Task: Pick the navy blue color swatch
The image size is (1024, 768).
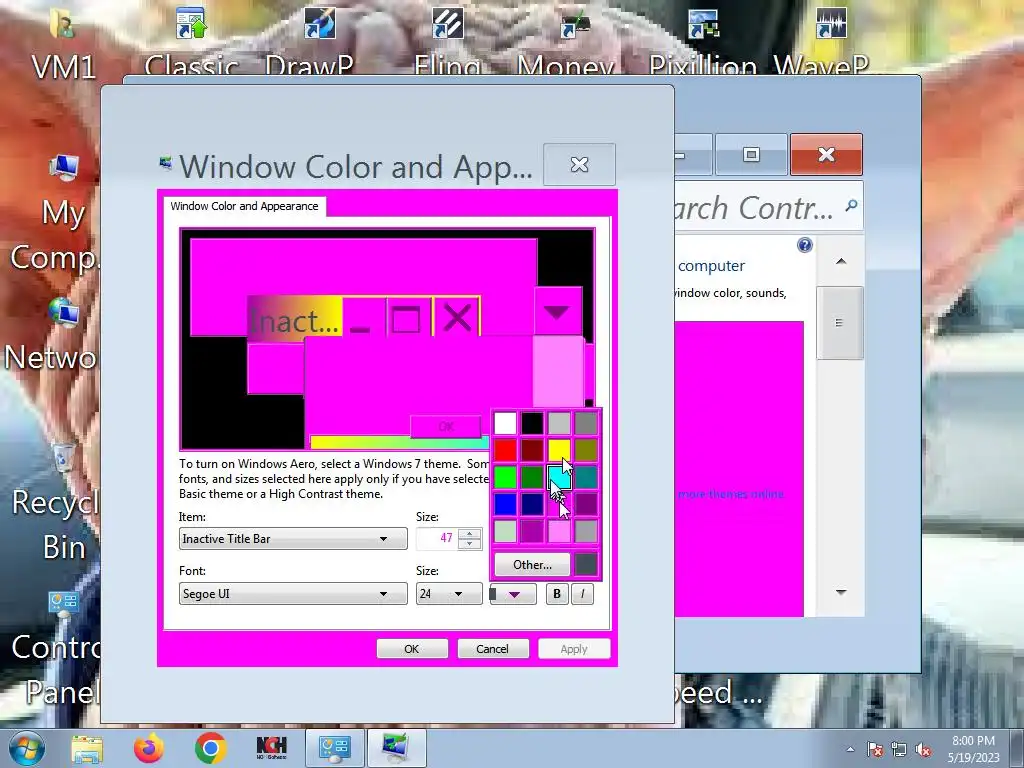Action: pos(532,504)
